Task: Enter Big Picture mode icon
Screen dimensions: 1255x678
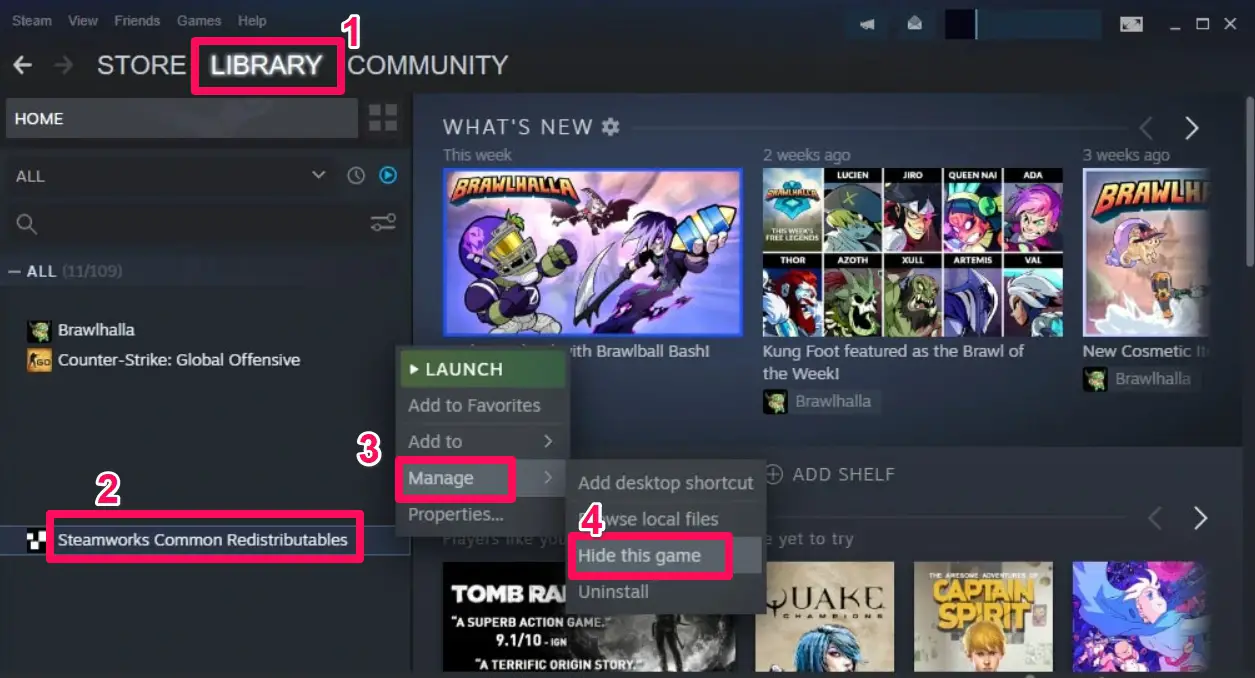Action: (1131, 24)
